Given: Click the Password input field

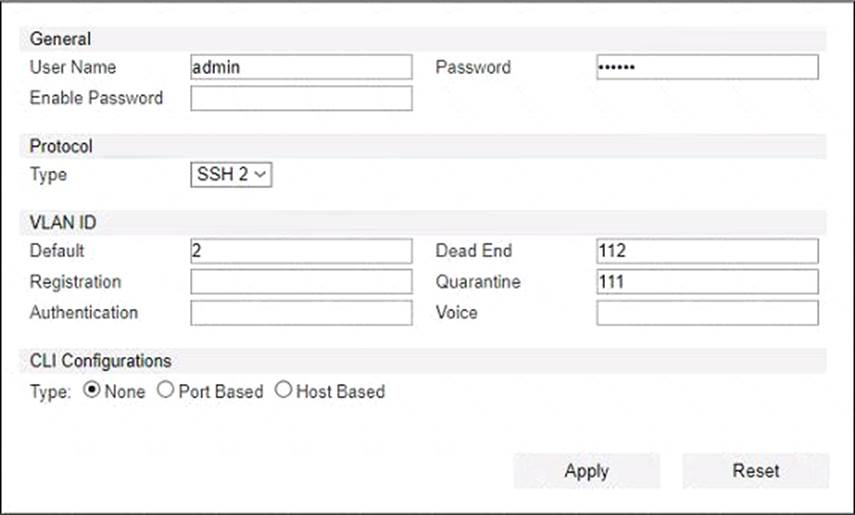Looking at the screenshot, I should tap(707, 67).
